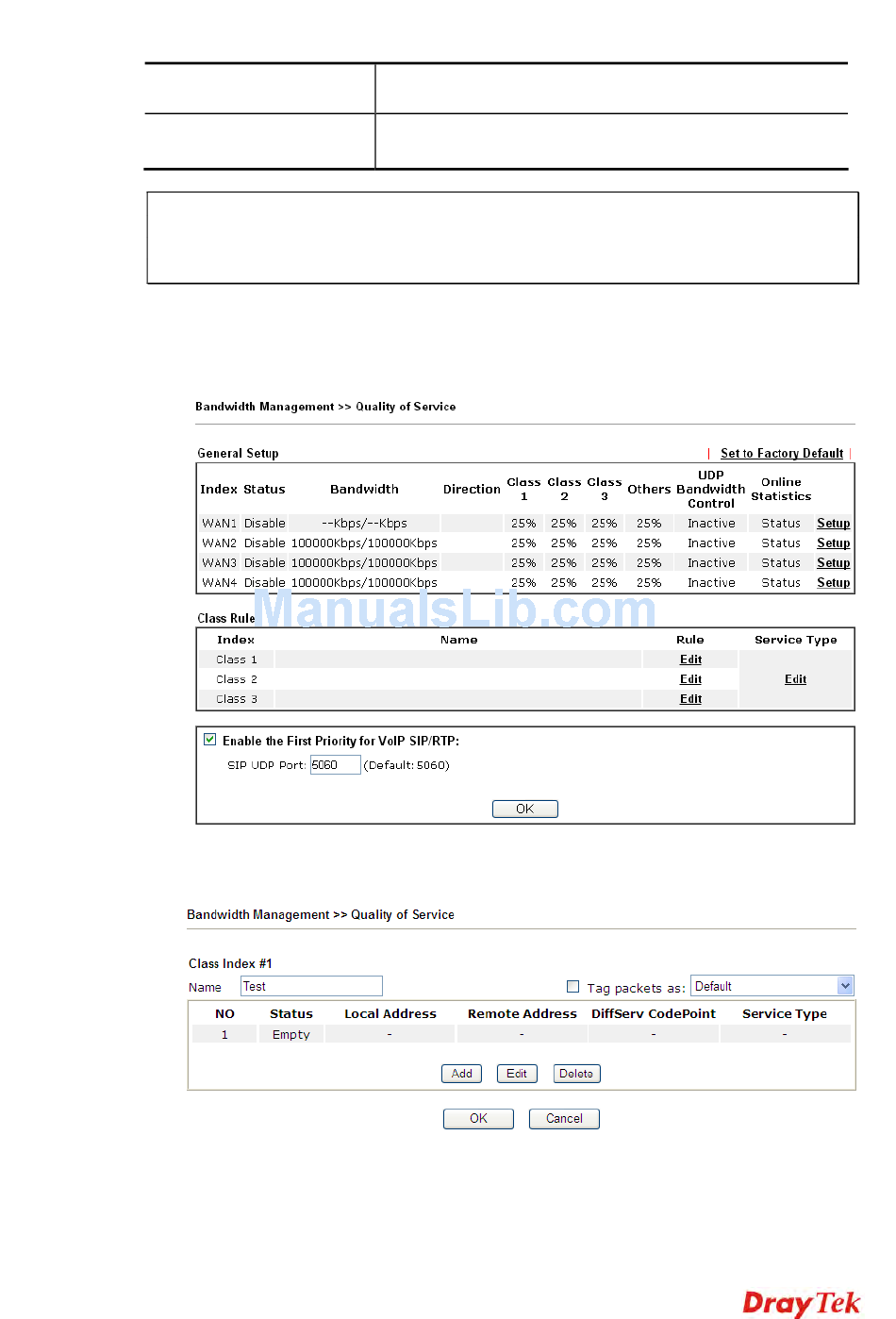Screen dimensions: 896x1319
Task: Click OK under the VoIP SIP/RTP section
Action: click(x=525, y=809)
